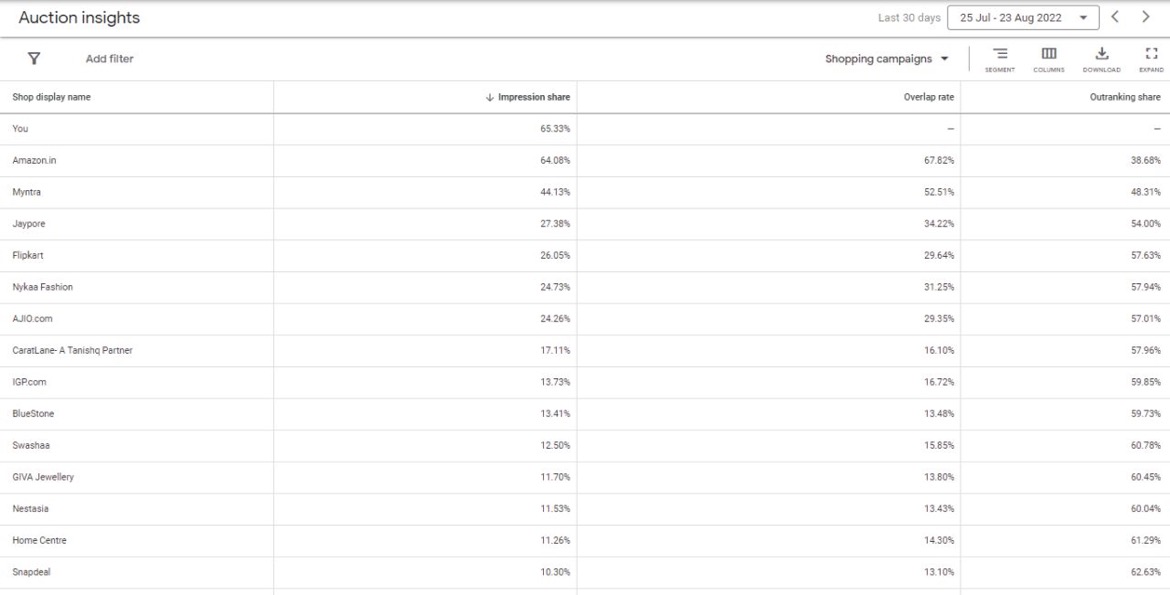Select the Myntra row
1170x595 pixels.
[x=585, y=193]
